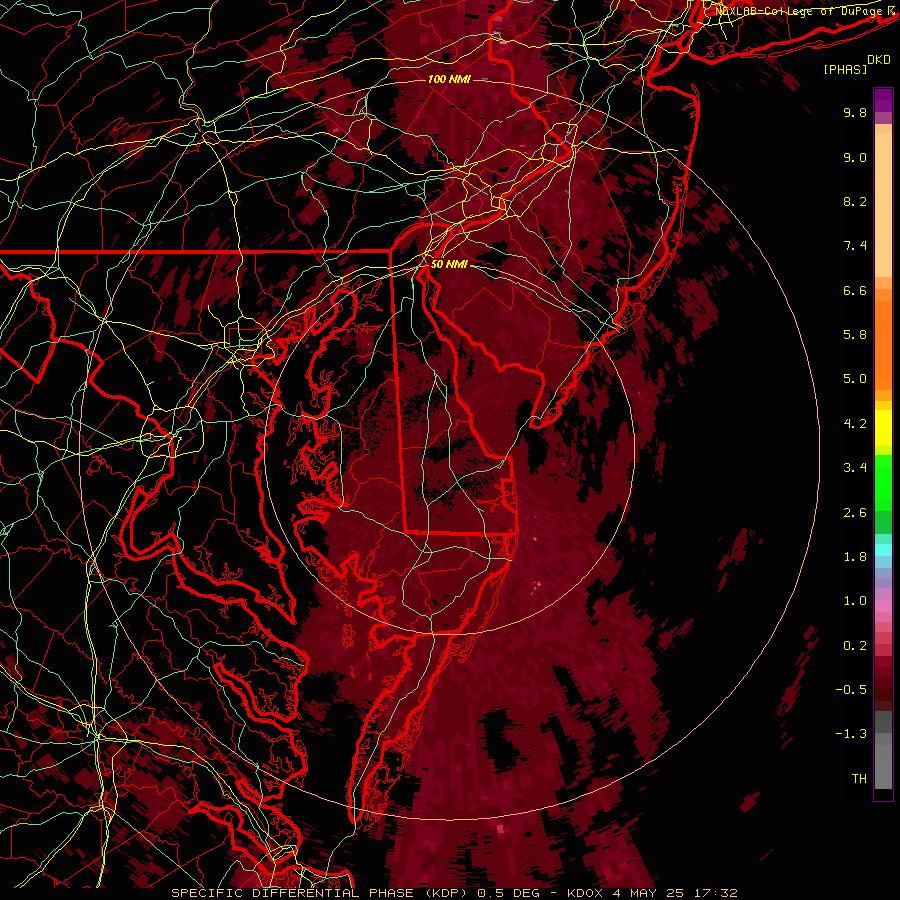
Task: Pick the cyan band of the color bar
Action: 883,550
